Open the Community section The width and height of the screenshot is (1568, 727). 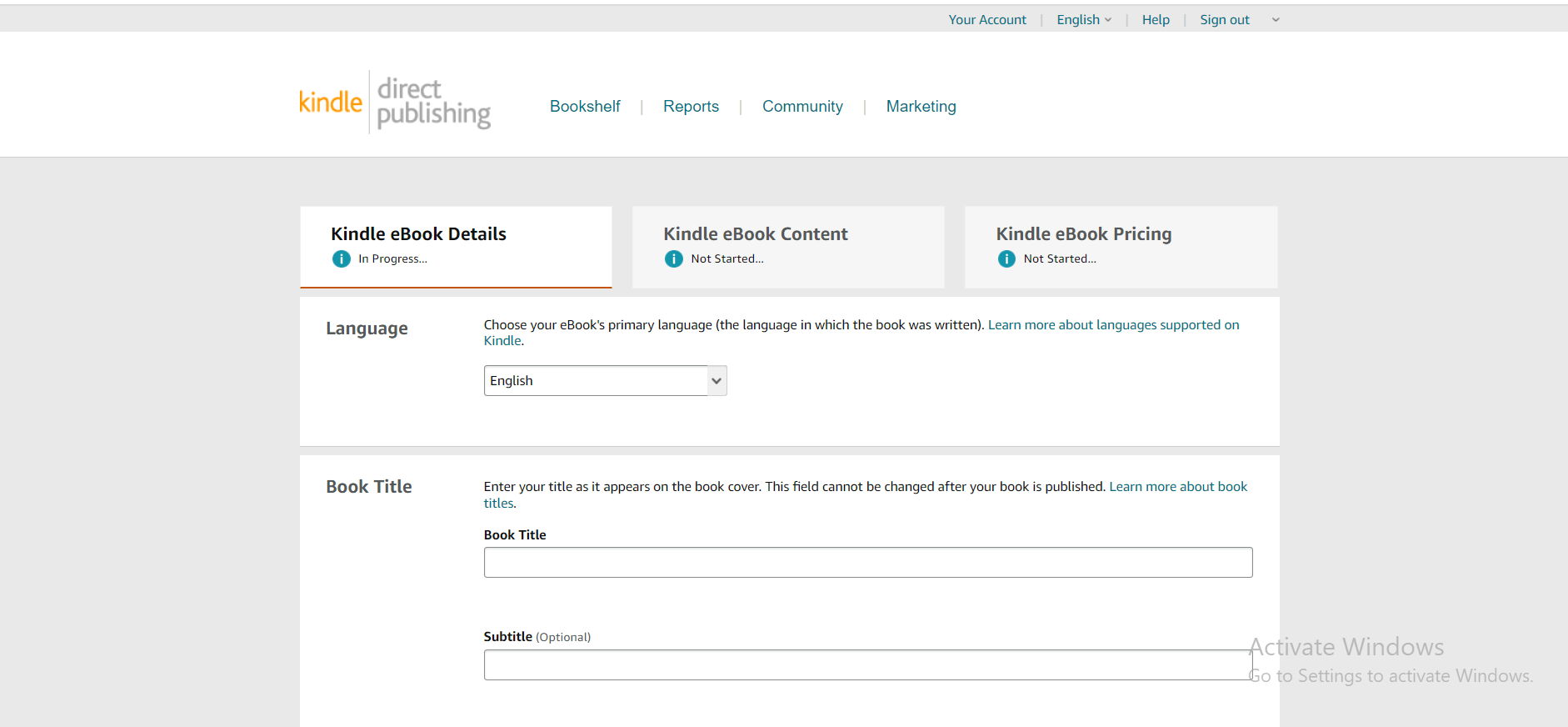click(x=802, y=107)
